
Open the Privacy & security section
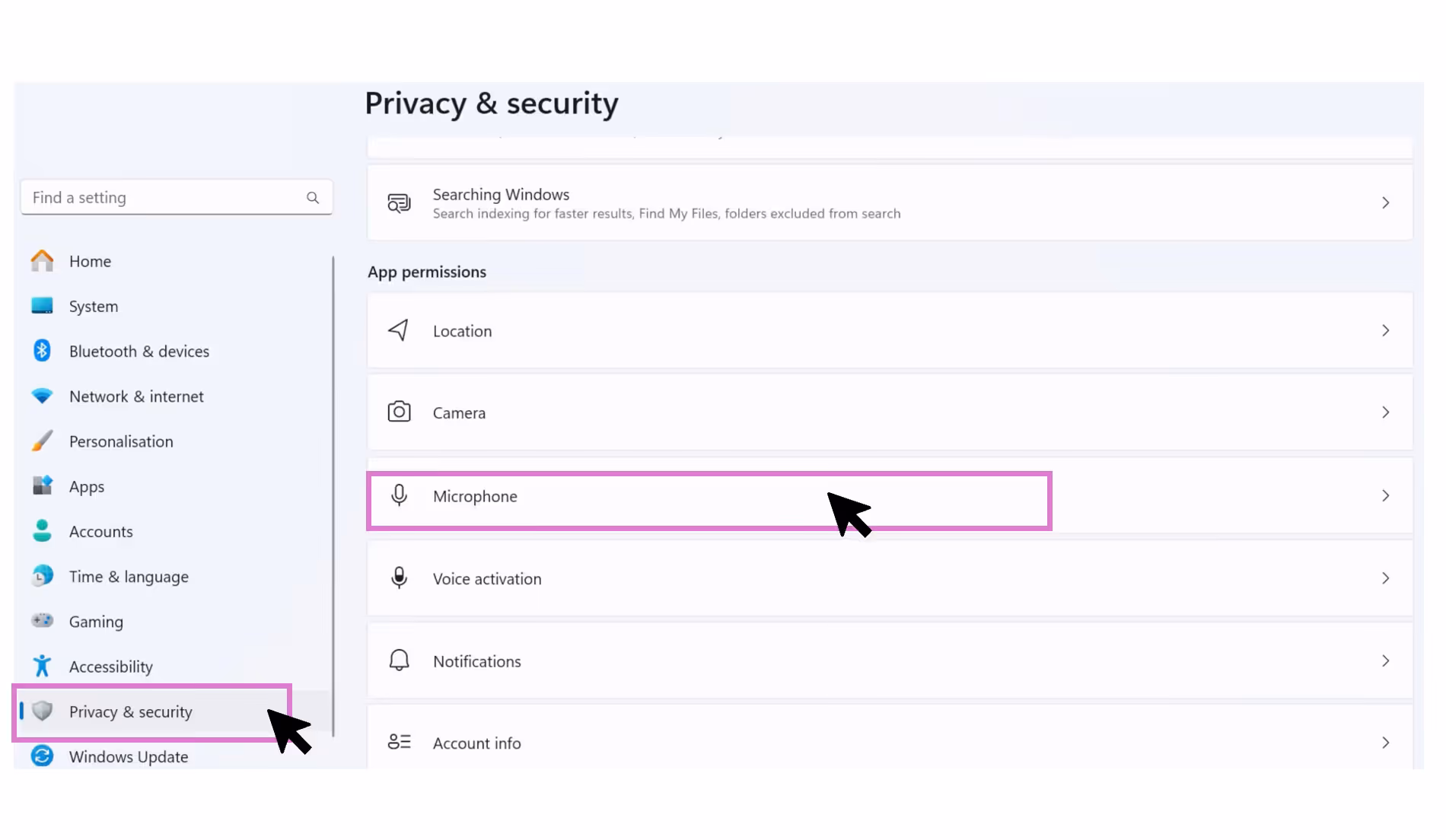[x=130, y=711]
